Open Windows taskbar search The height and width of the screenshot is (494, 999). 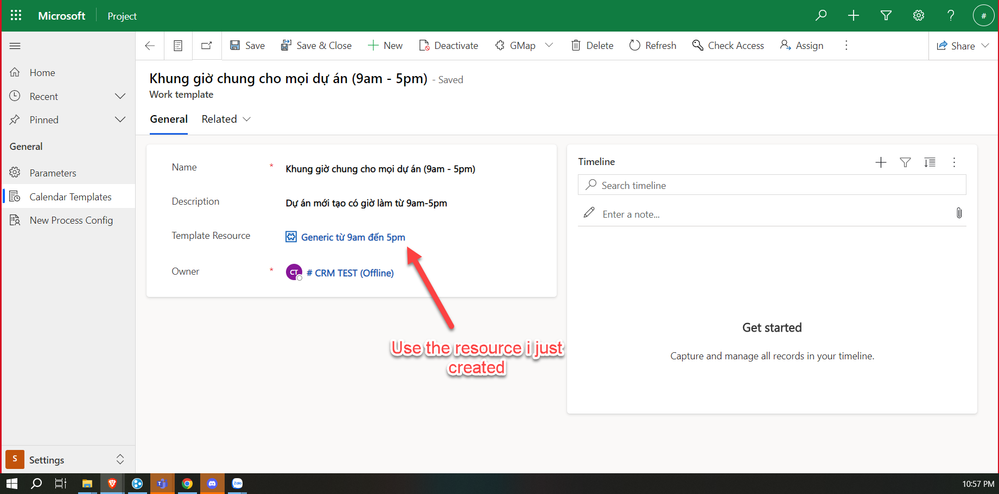pos(37,484)
